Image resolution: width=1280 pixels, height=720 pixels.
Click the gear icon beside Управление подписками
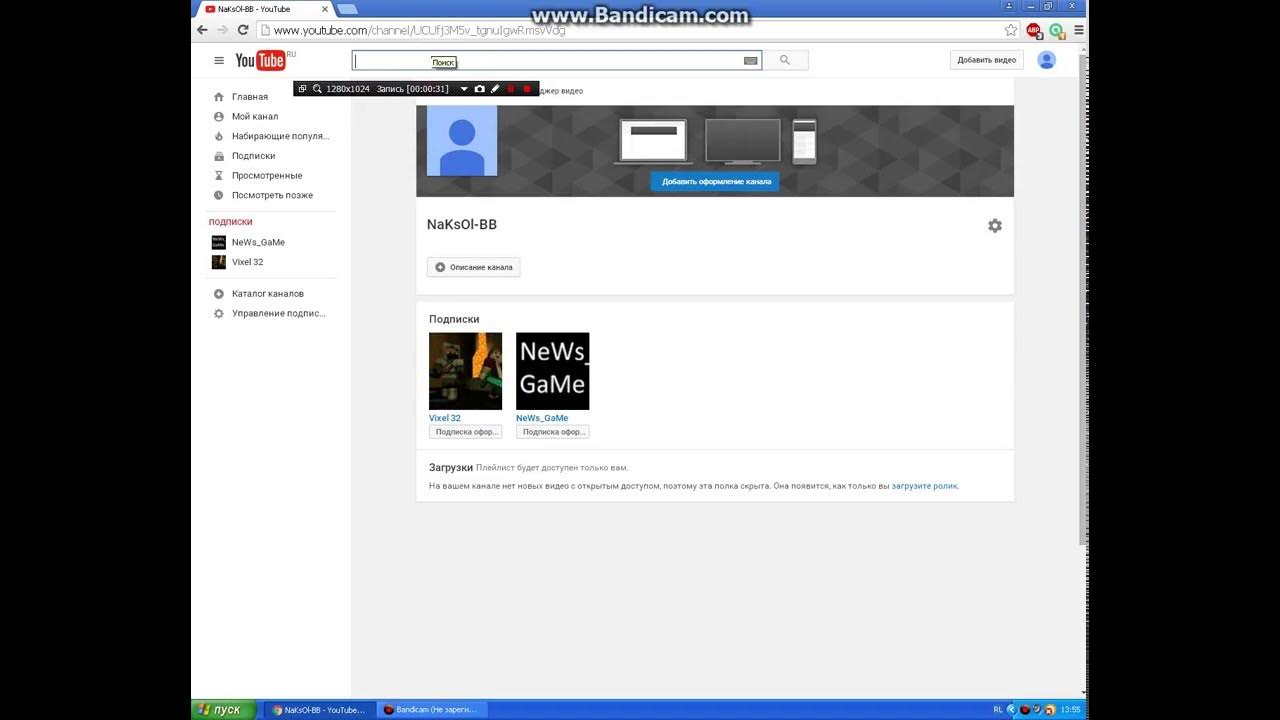coord(219,313)
